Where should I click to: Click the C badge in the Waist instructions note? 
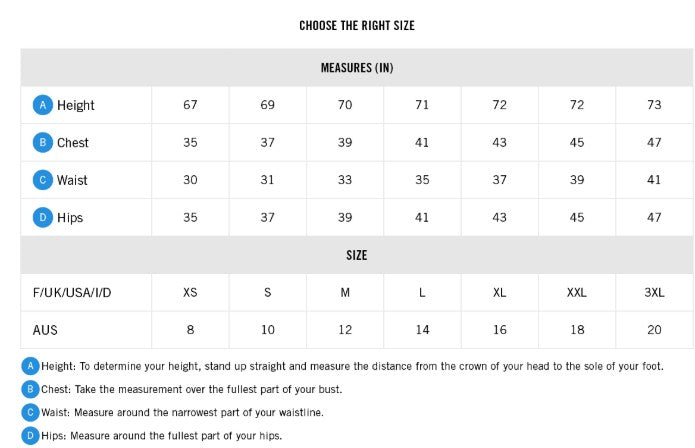click(x=30, y=412)
